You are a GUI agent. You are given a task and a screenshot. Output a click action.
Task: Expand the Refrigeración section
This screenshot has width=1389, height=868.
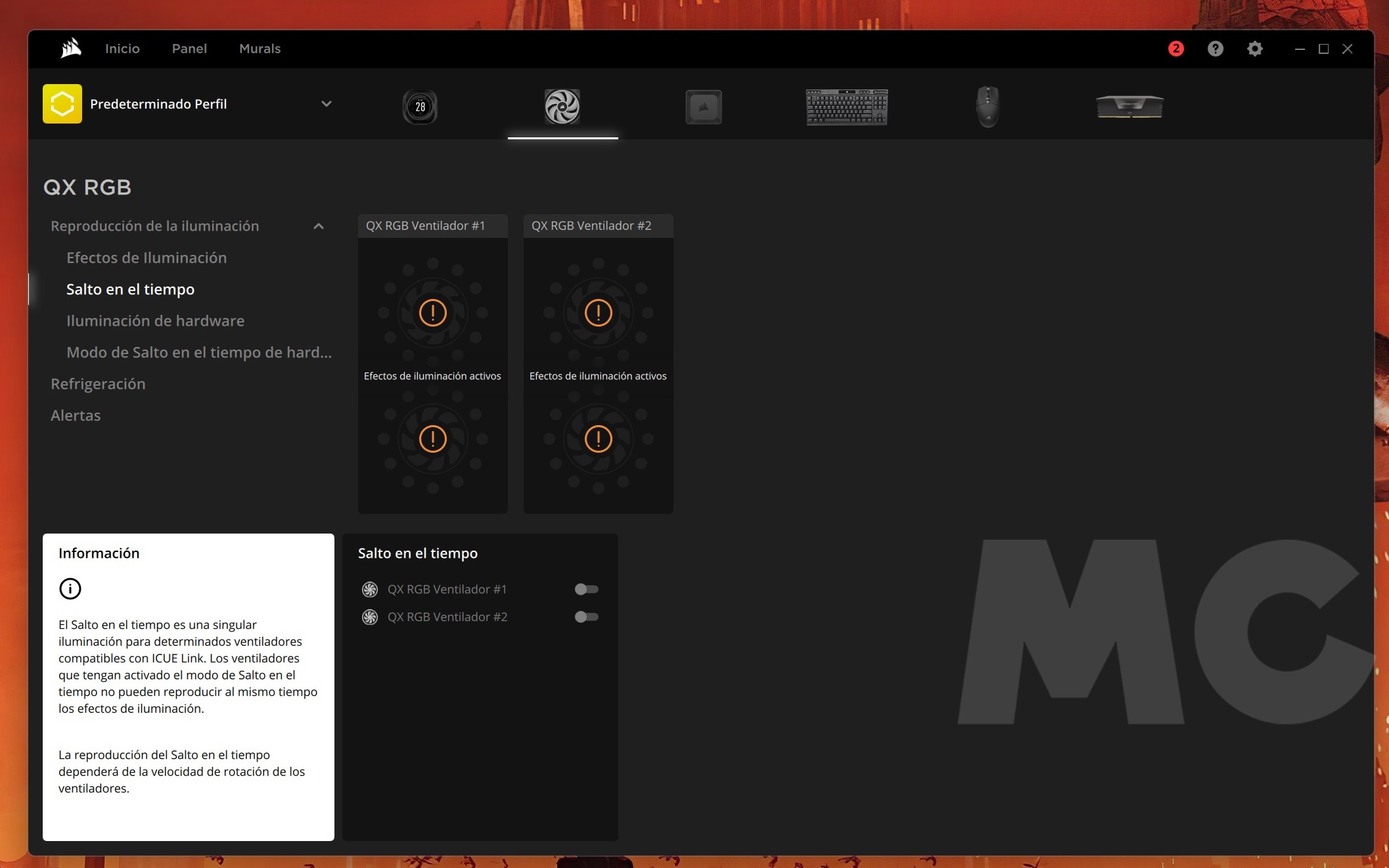point(98,384)
